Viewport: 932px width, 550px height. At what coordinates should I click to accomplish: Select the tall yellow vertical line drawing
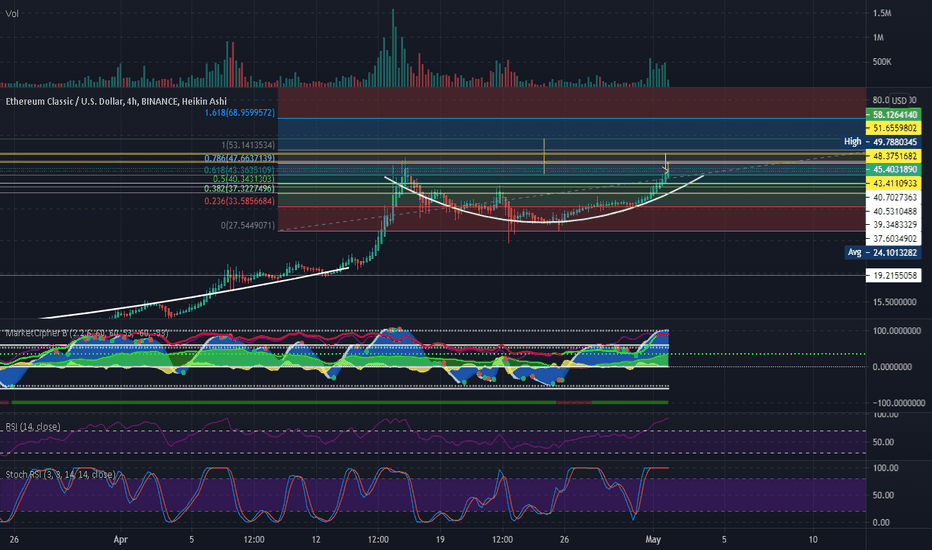(544, 156)
